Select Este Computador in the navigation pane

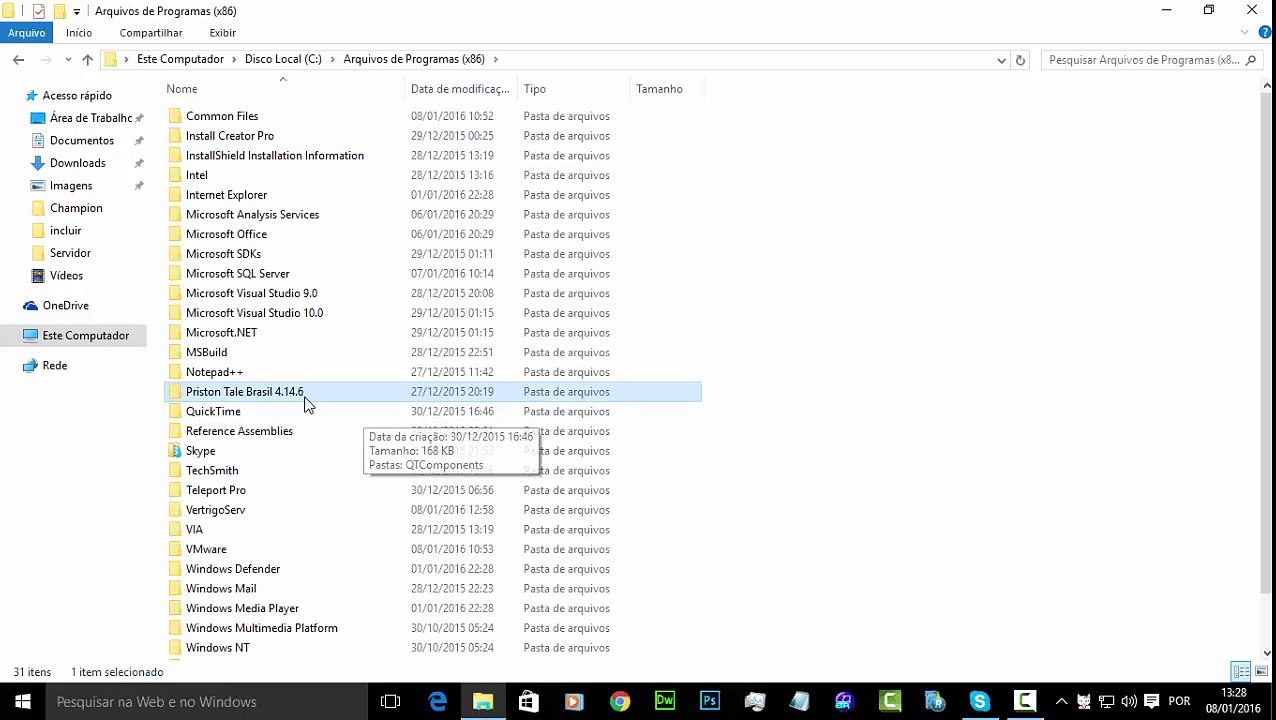(85, 336)
